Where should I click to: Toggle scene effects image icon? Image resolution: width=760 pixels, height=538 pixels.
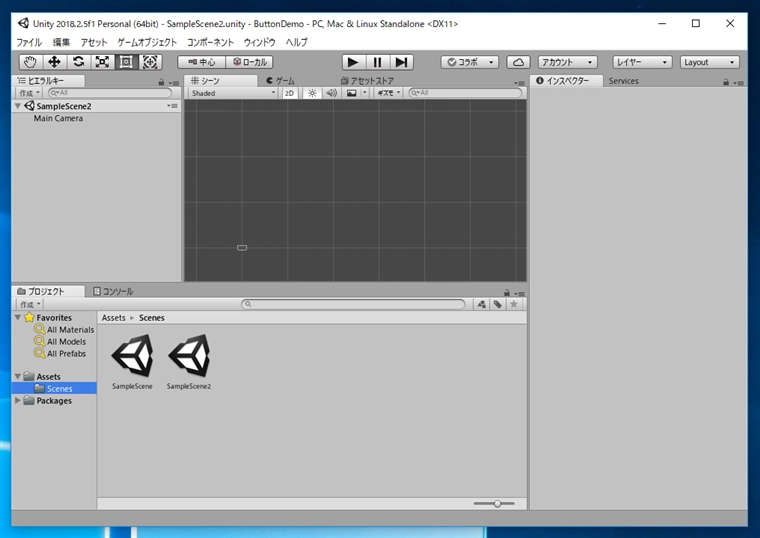351,93
